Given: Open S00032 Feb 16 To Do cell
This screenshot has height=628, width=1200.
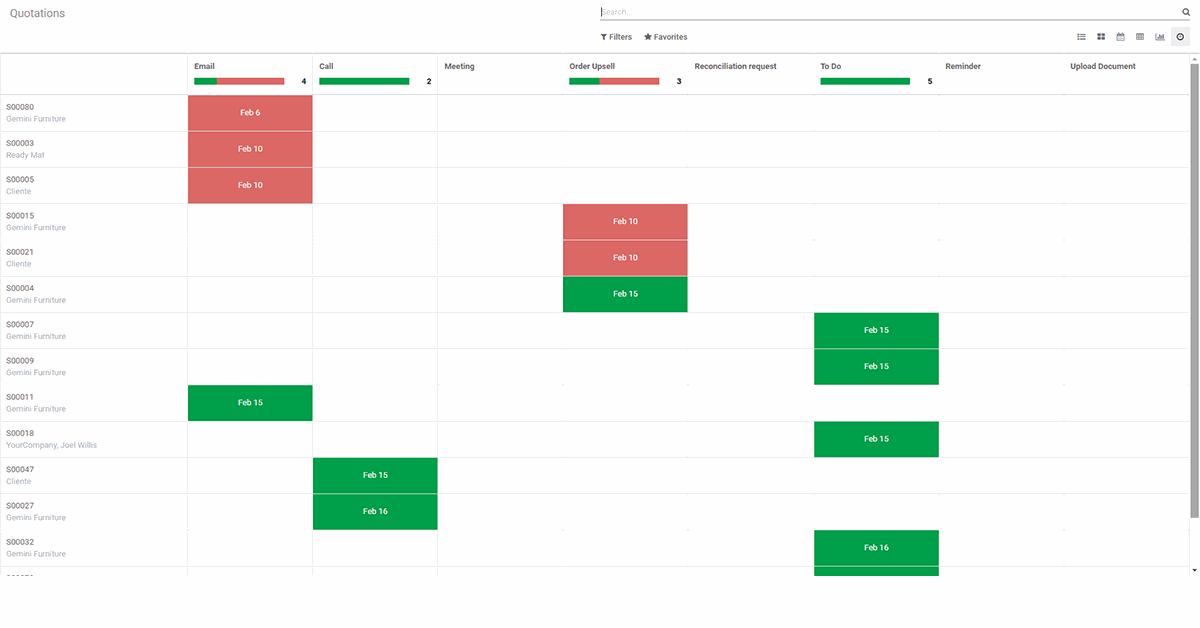Looking at the screenshot, I should tap(876, 548).
